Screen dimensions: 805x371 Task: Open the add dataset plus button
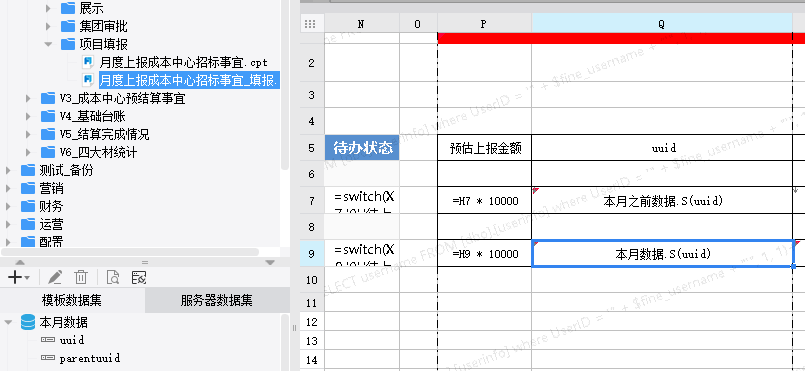[15, 278]
